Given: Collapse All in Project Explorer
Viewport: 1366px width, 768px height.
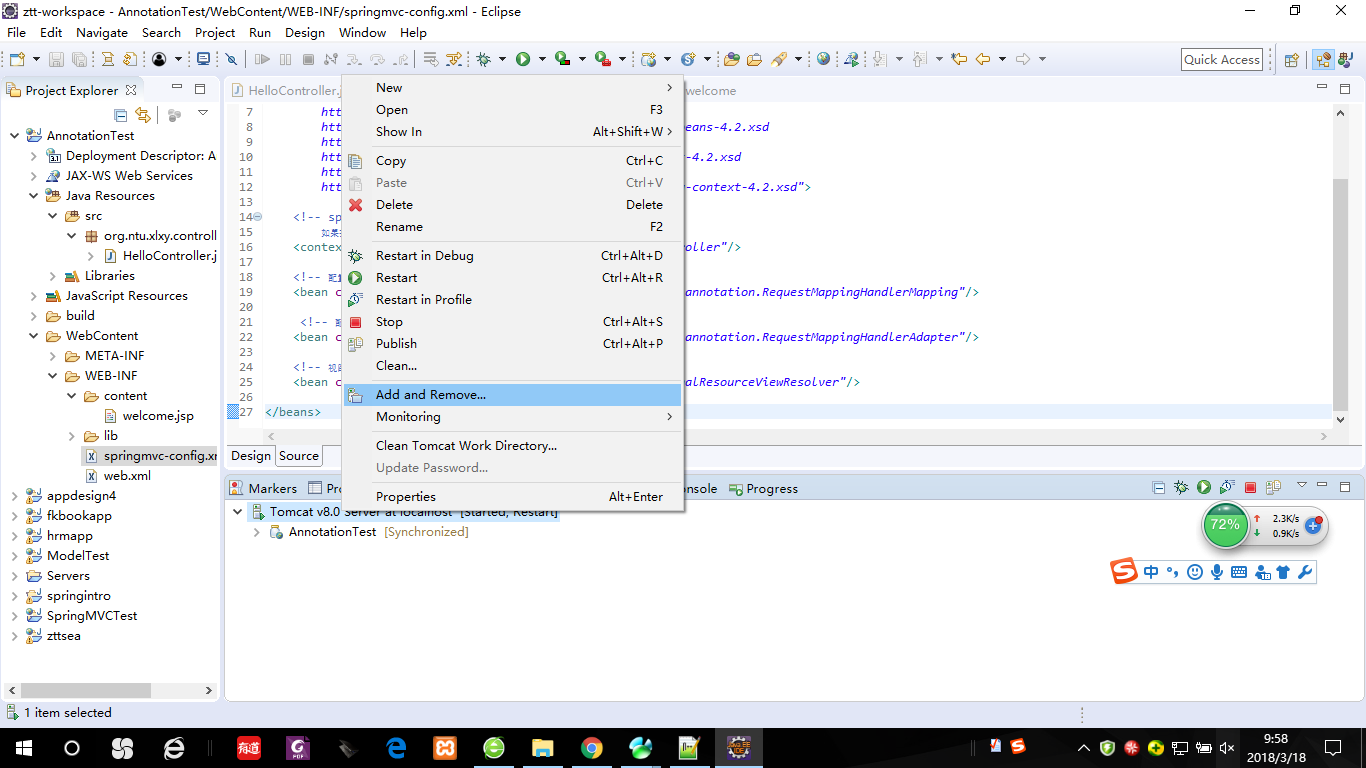Looking at the screenshot, I should [x=121, y=115].
